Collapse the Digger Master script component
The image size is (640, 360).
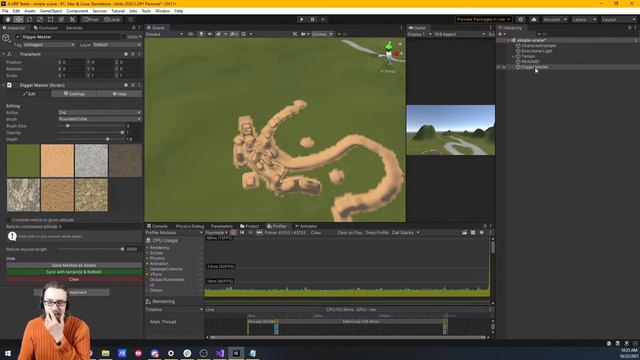[x=4, y=85]
